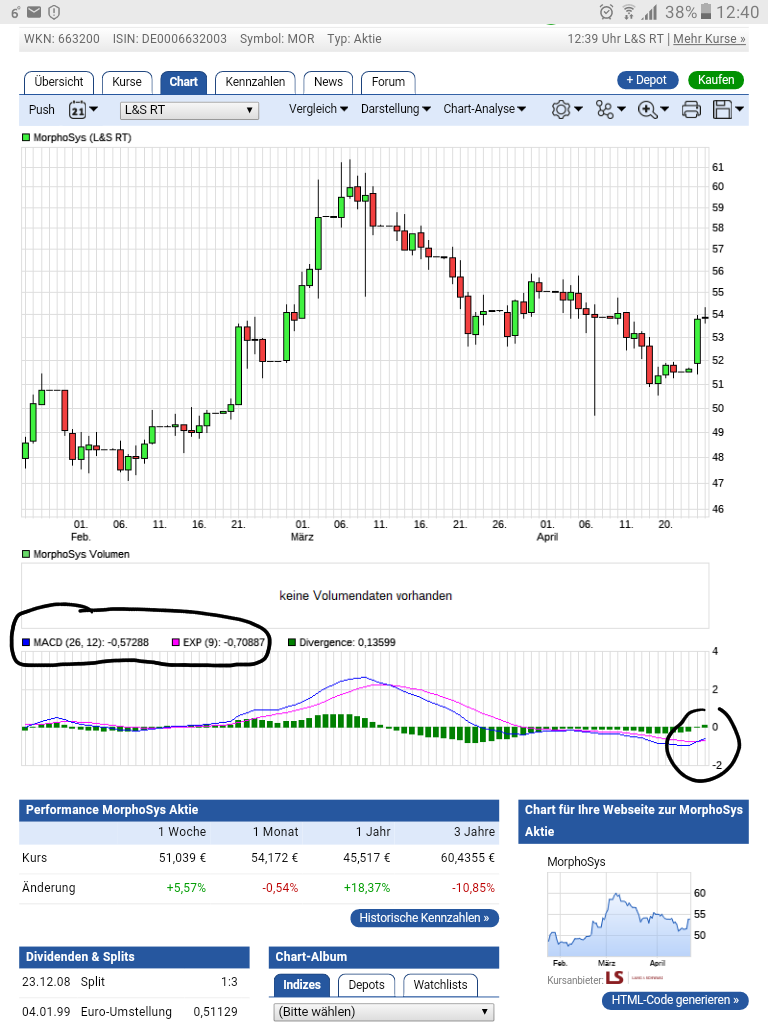768x1024 pixels.
Task: Tap the alert notification icon in status bar
Action: tap(54, 12)
